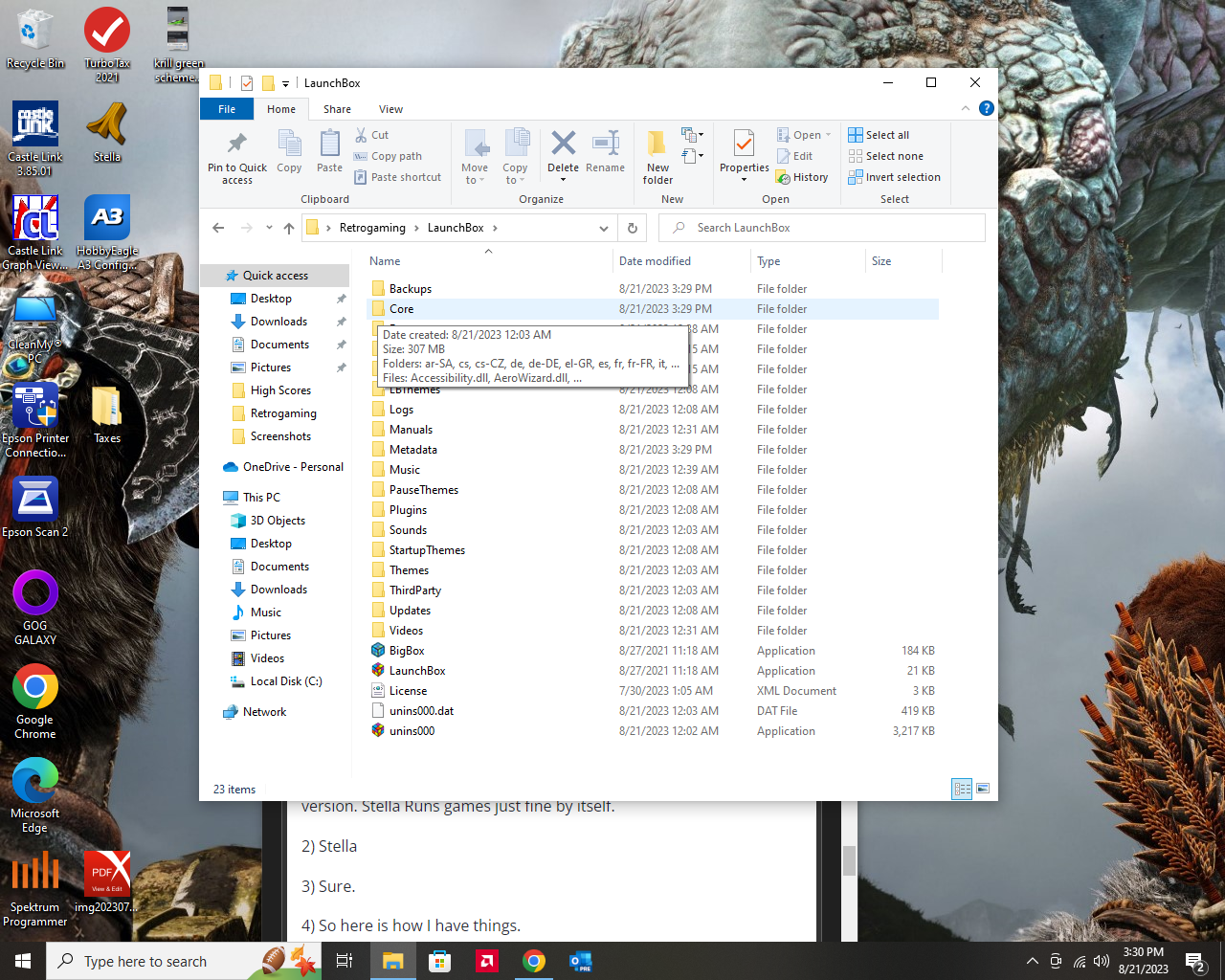
Task: Go back with the Back arrow
Action: [x=218, y=228]
